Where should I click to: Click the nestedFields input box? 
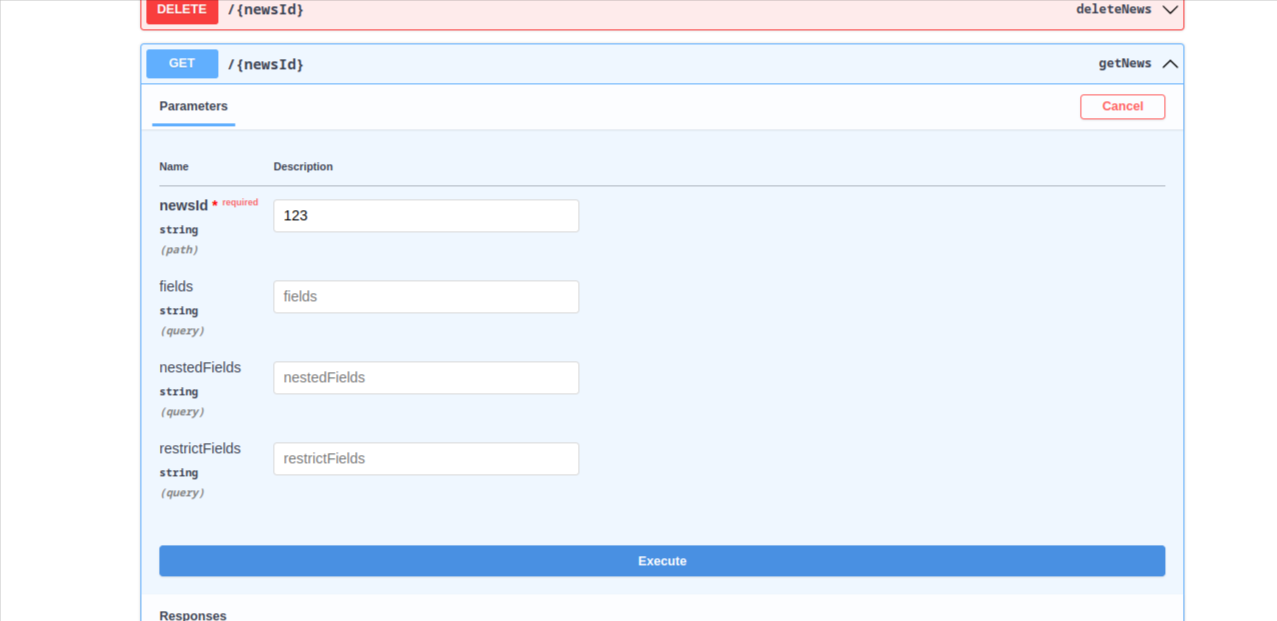coord(426,378)
